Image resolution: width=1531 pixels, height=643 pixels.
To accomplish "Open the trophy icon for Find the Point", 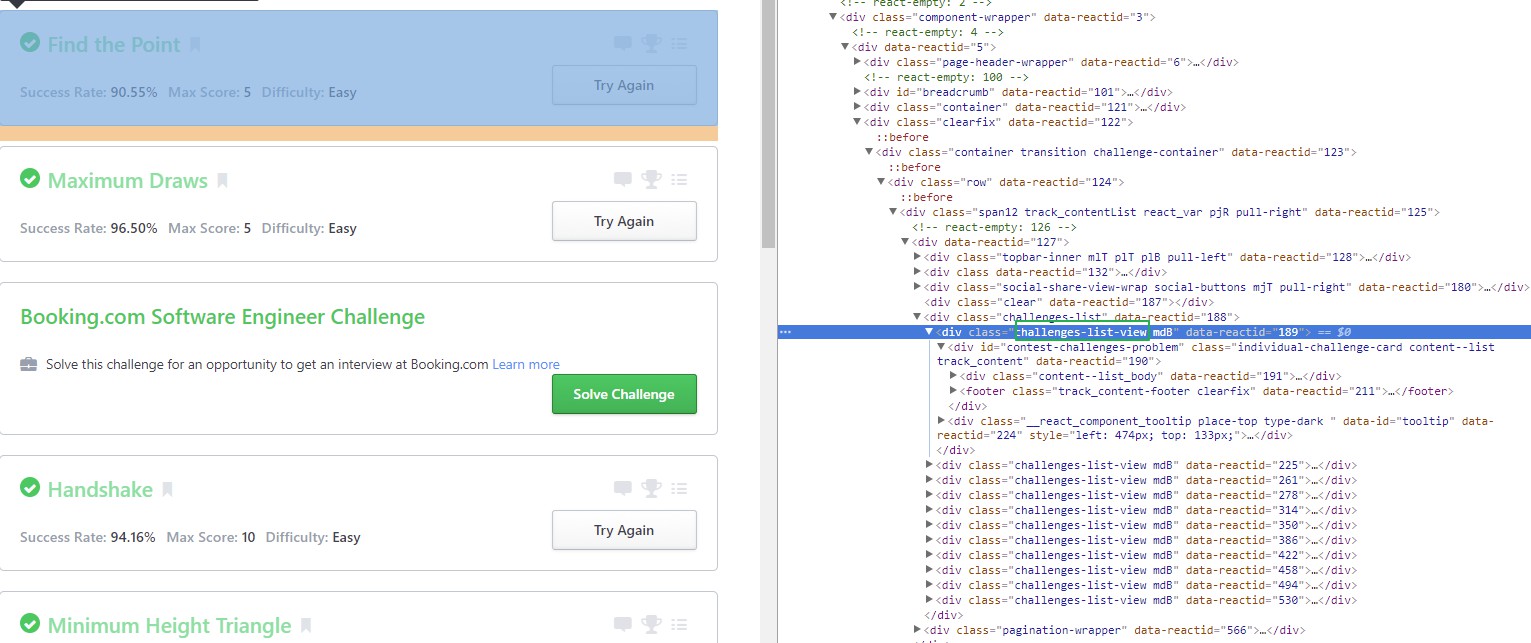I will pos(652,44).
